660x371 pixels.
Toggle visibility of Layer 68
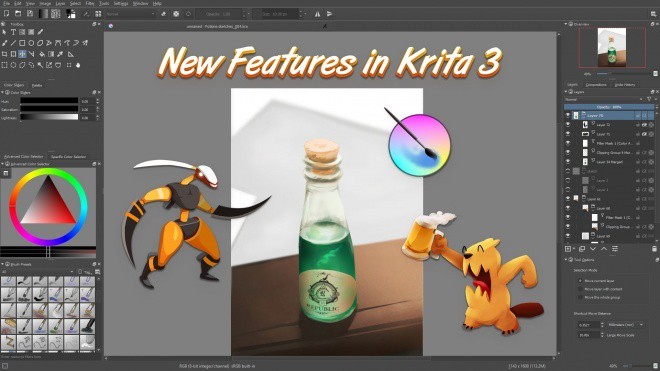[568, 208]
